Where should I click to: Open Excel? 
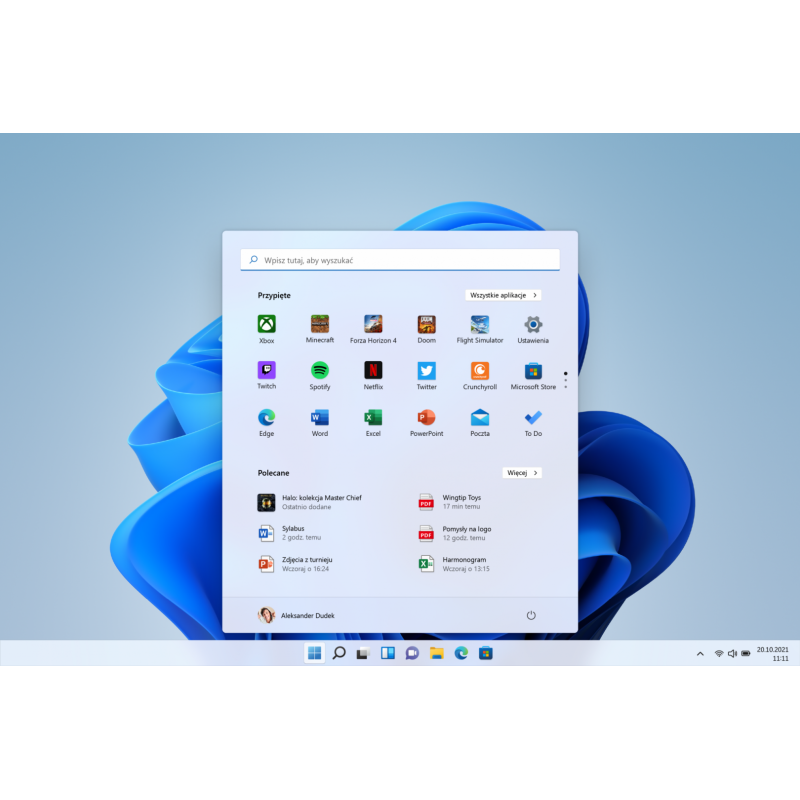click(x=373, y=422)
